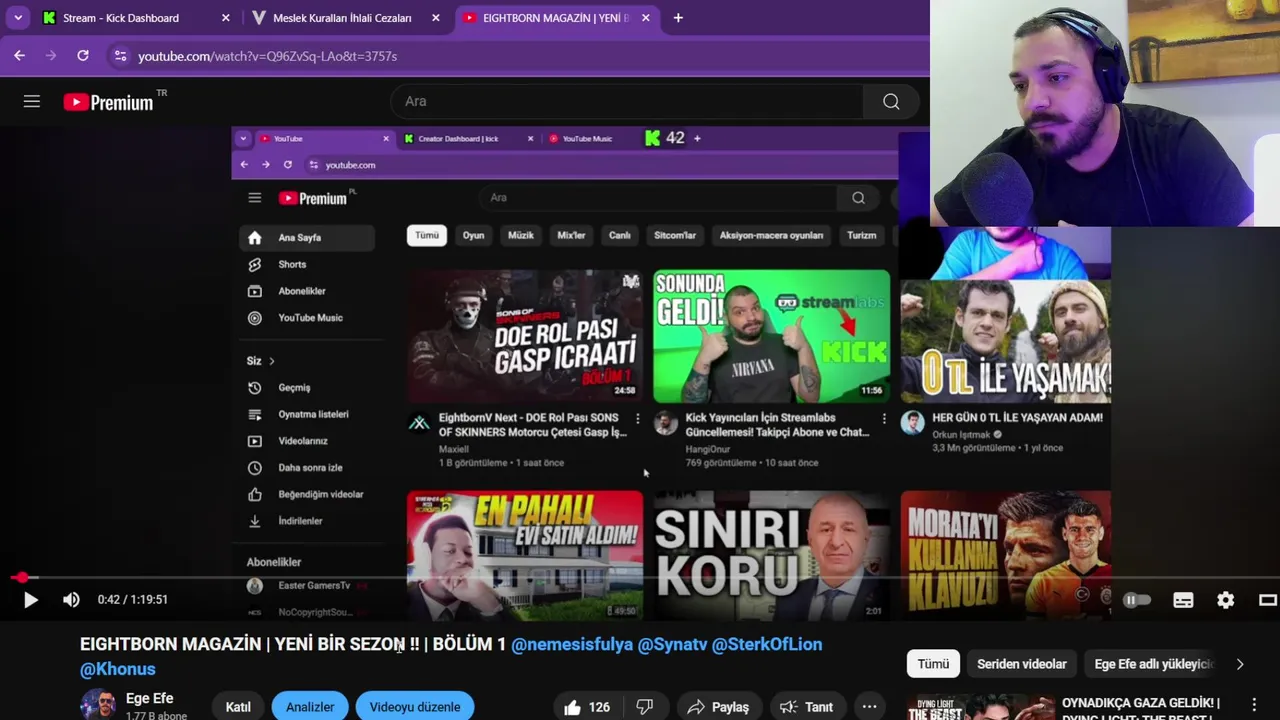Click Beğendiğim videolar thumbs item
The width and height of the screenshot is (1280, 720).
point(308,494)
